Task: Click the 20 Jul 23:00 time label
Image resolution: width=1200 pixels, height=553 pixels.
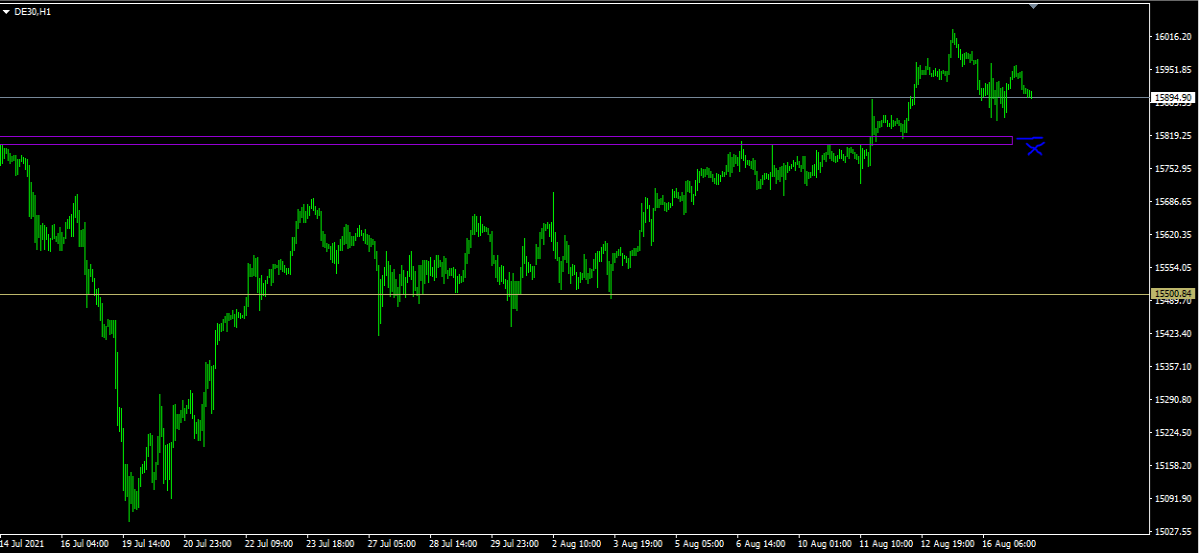Action: pyautogui.click(x=208, y=545)
